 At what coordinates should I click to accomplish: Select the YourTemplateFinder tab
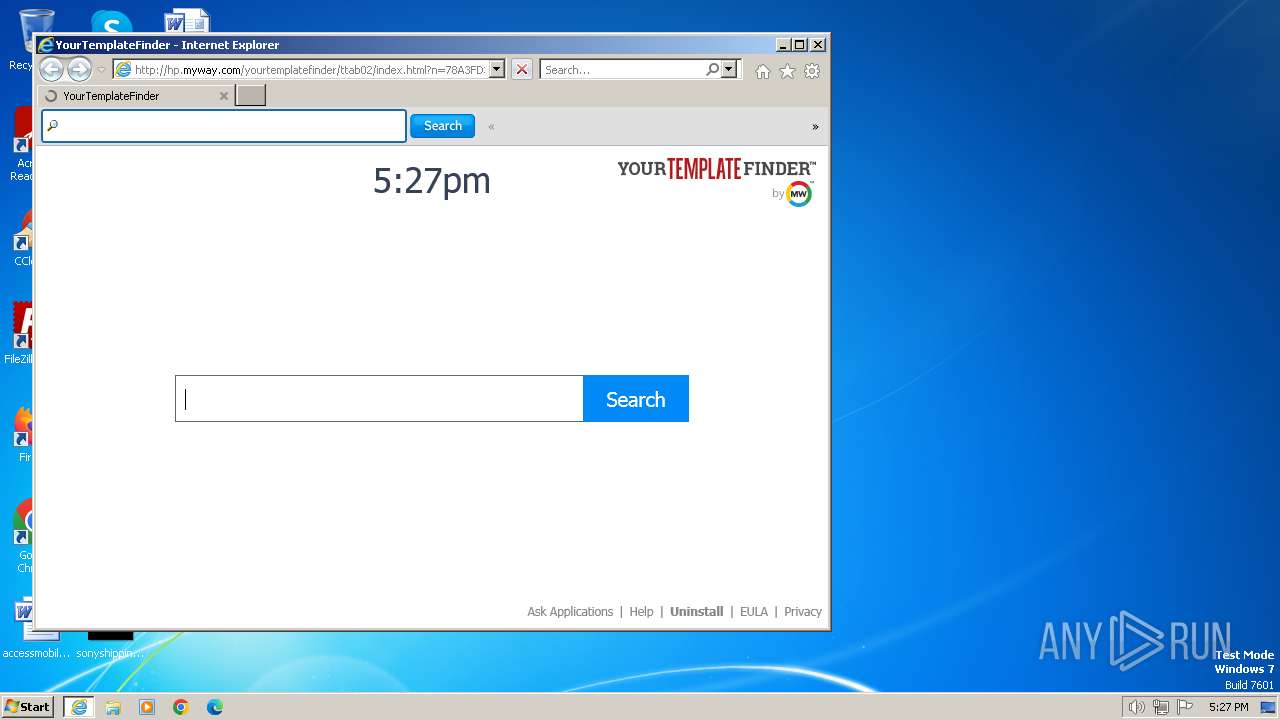136,96
